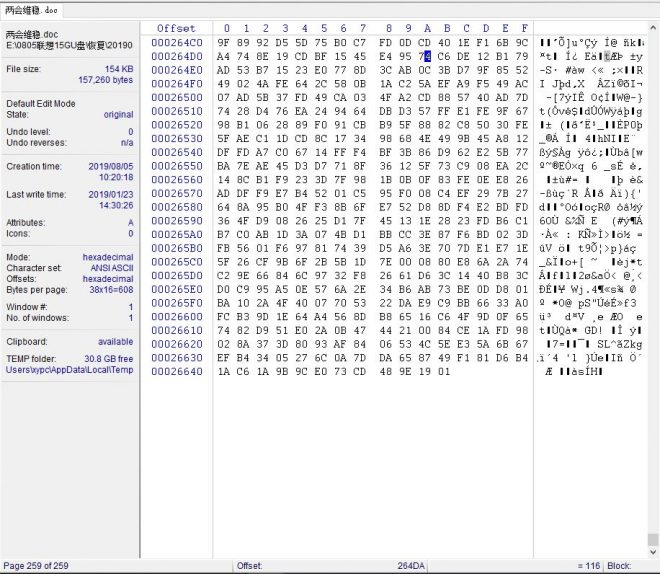Viewport: 660px width, 574px height.
Task: Switch to the 两会维稳.doc file tab
Action: [30, 9]
